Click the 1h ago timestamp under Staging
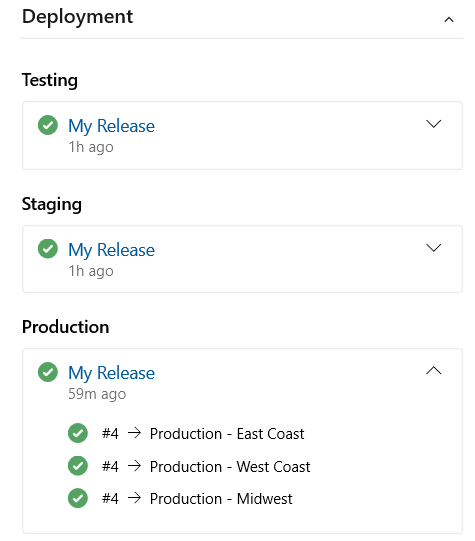The width and height of the screenshot is (475, 541). (x=91, y=271)
